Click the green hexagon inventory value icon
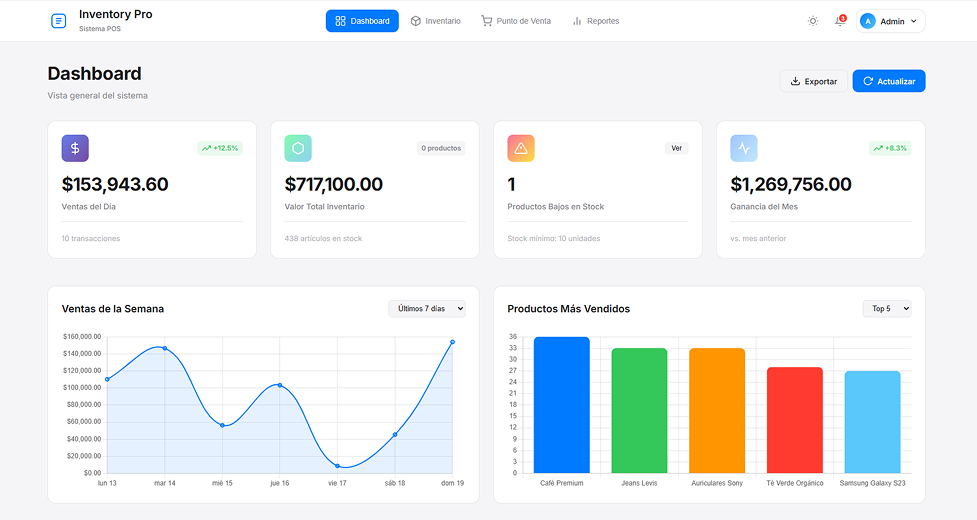The height and width of the screenshot is (520, 977). 298,148
